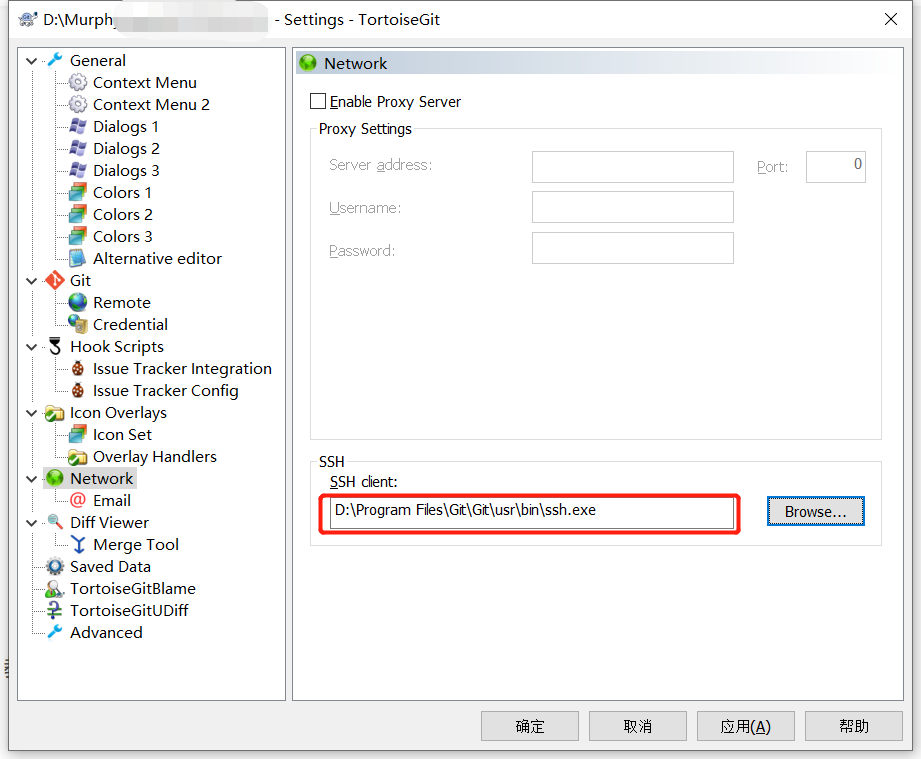Click the Issue Tracker Integration bug icon

tap(78, 369)
